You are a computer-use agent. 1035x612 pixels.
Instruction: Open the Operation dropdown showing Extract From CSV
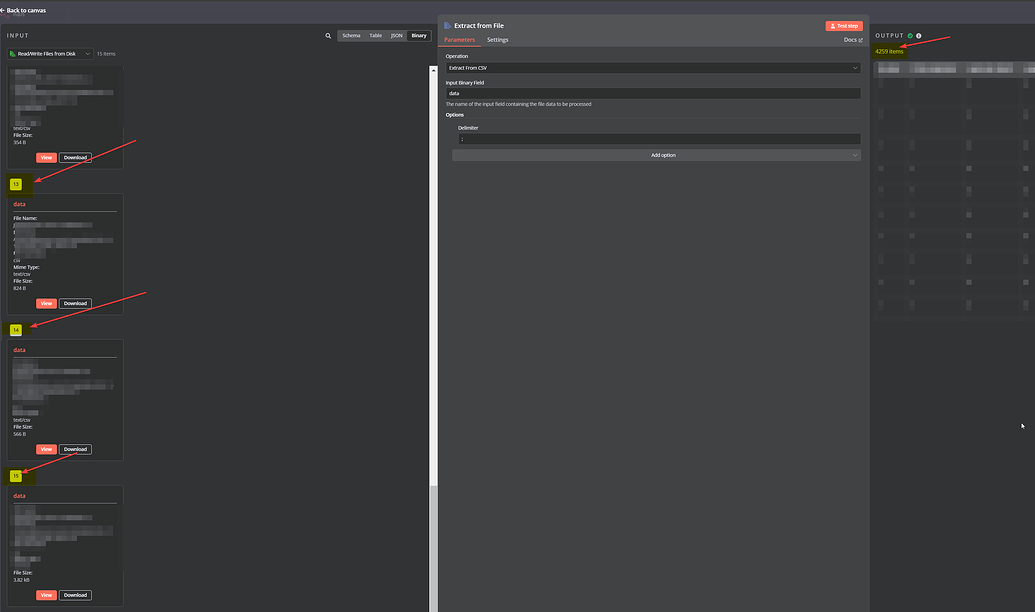653,68
